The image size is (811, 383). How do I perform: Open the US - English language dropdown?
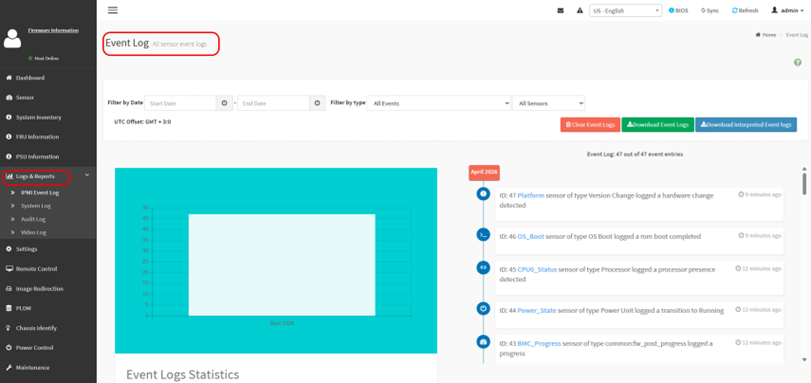point(625,10)
